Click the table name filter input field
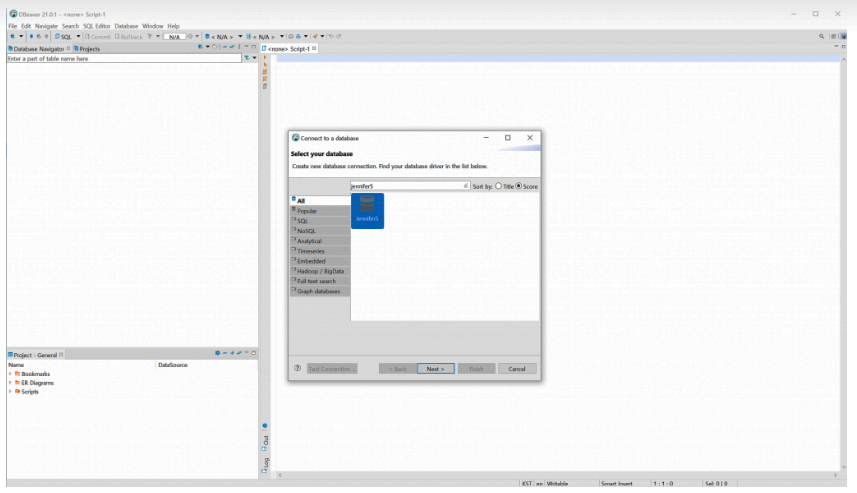The height and width of the screenshot is (493, 857). 124,58
